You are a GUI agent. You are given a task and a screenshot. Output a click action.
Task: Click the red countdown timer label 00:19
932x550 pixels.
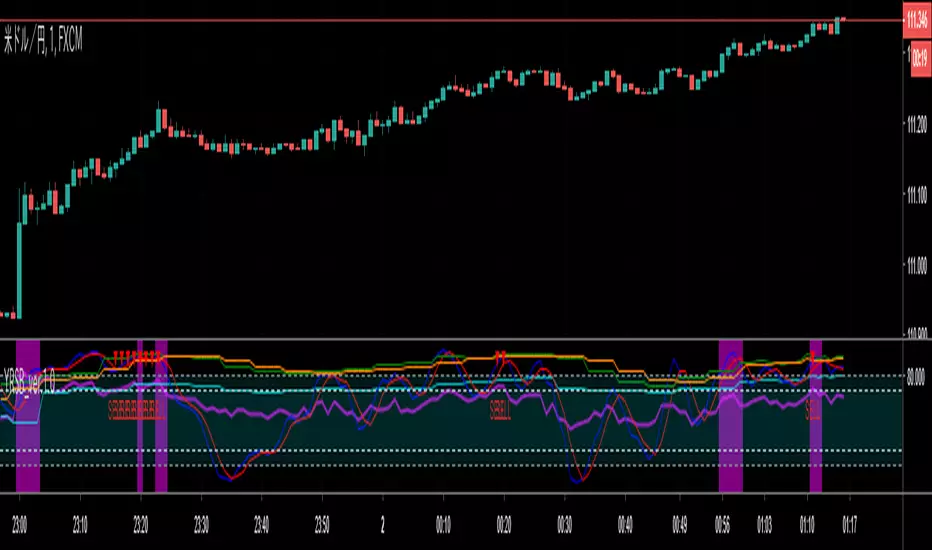(x=920, y=58)
